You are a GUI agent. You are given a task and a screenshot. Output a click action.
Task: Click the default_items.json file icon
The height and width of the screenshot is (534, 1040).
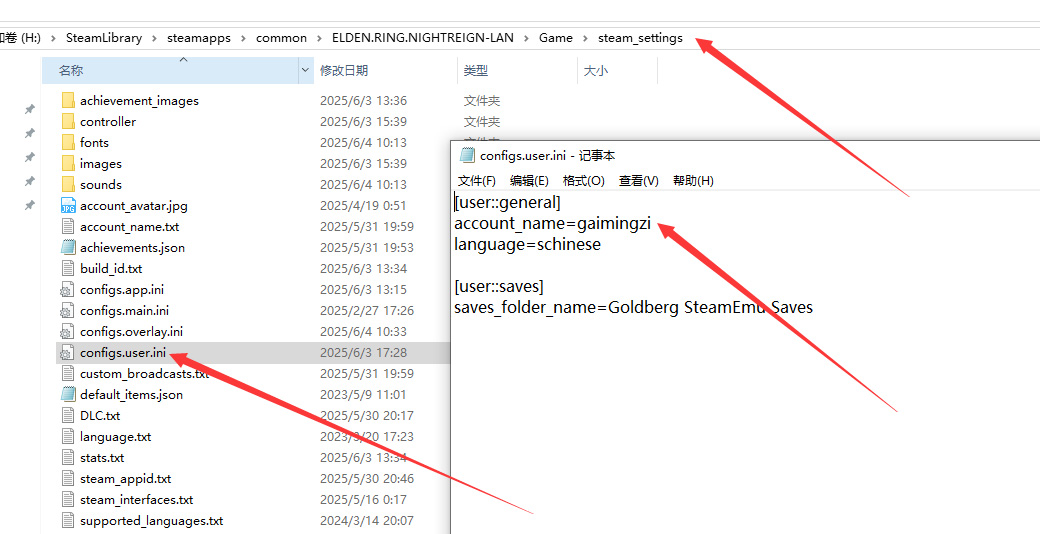click(68, 394)
